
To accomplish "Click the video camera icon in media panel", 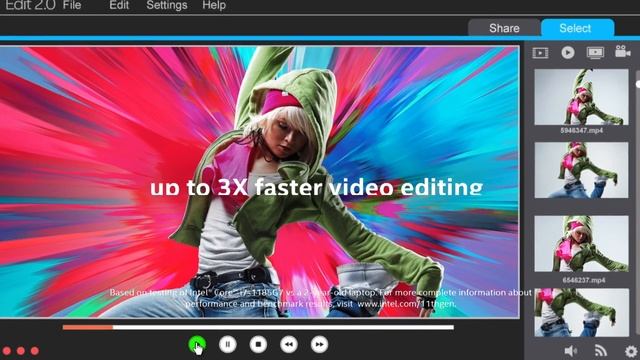I will tap(622, 51).
